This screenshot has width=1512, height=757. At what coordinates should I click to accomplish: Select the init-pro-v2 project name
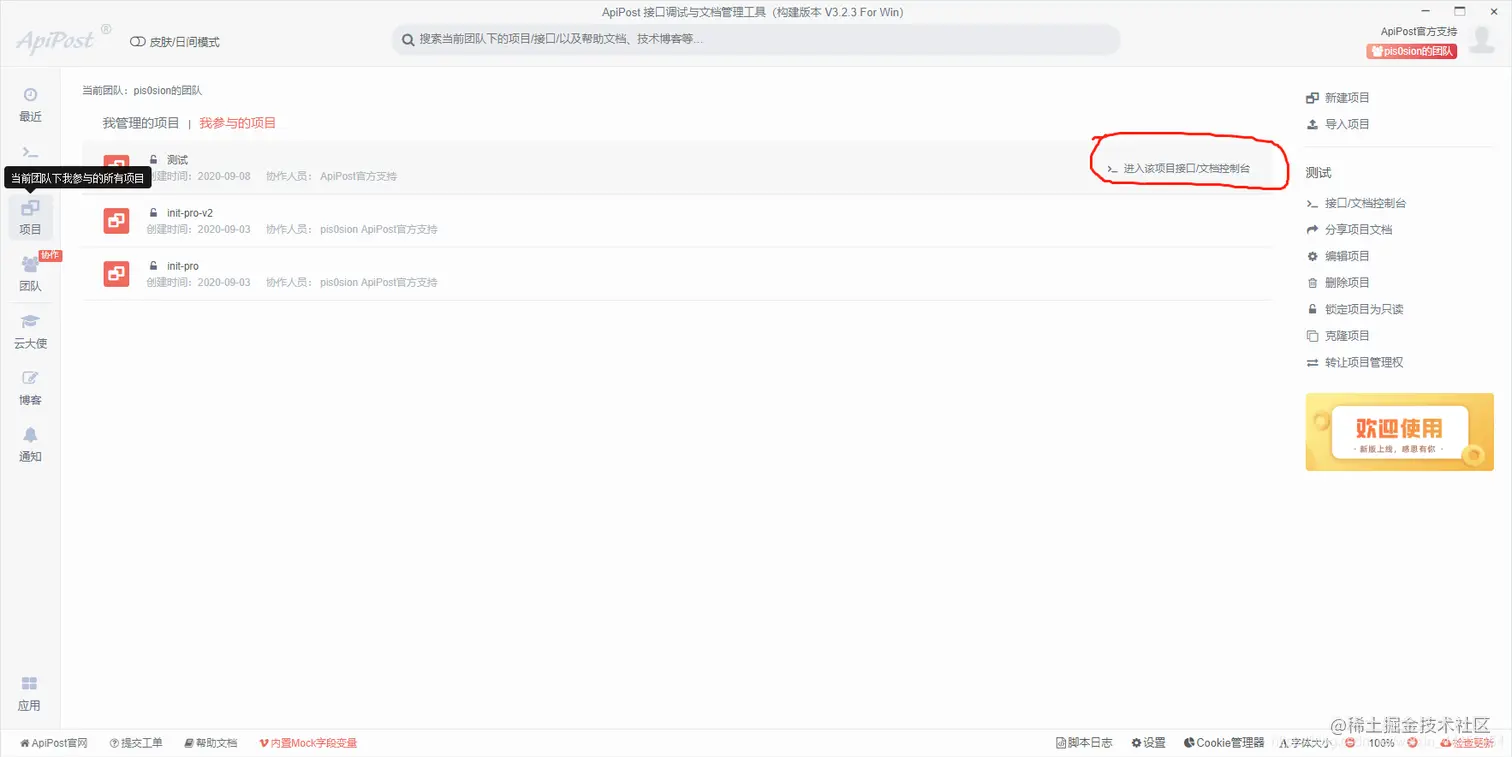(x=190, y=213)
